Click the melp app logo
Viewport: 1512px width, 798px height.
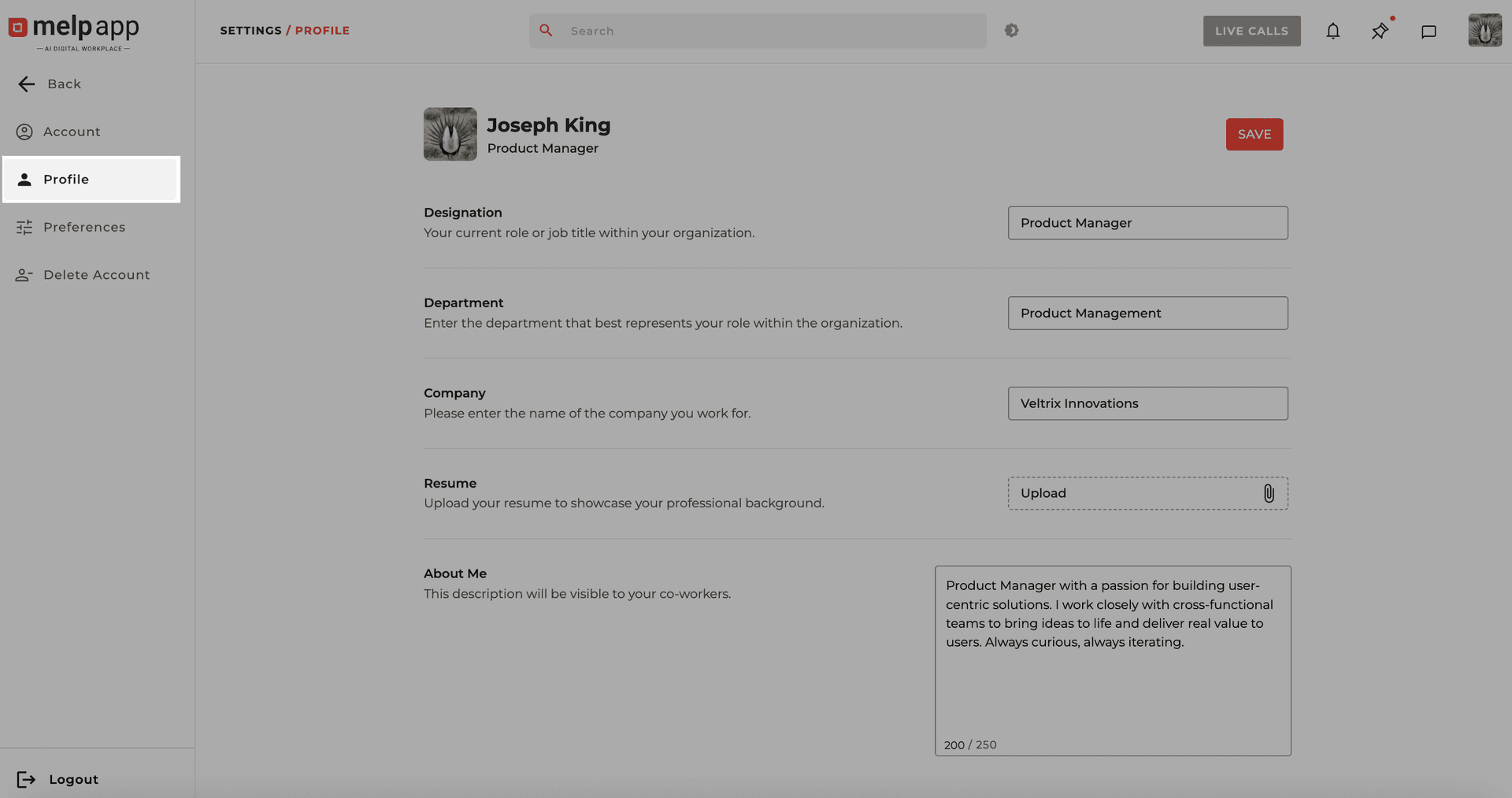pyautogui.click(x=73, y=32)
